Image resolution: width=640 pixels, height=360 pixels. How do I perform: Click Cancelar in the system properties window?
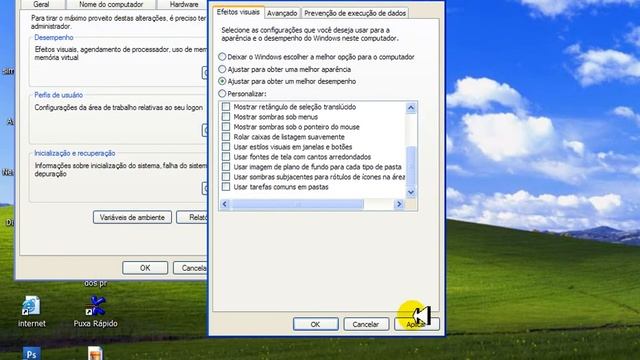click(190, 268)
